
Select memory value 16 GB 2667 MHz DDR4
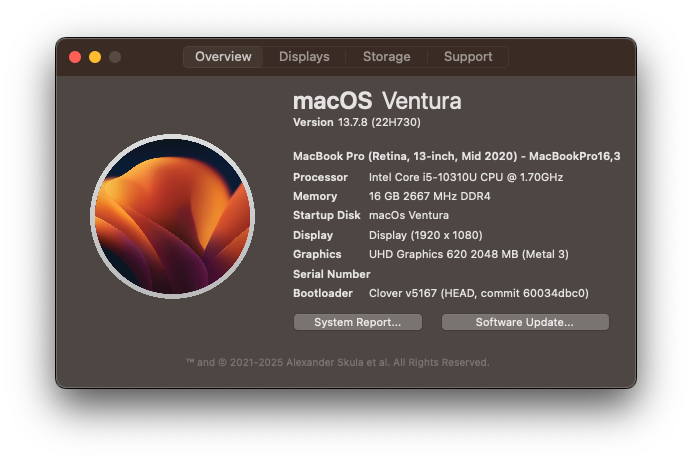tap(429, 196)
